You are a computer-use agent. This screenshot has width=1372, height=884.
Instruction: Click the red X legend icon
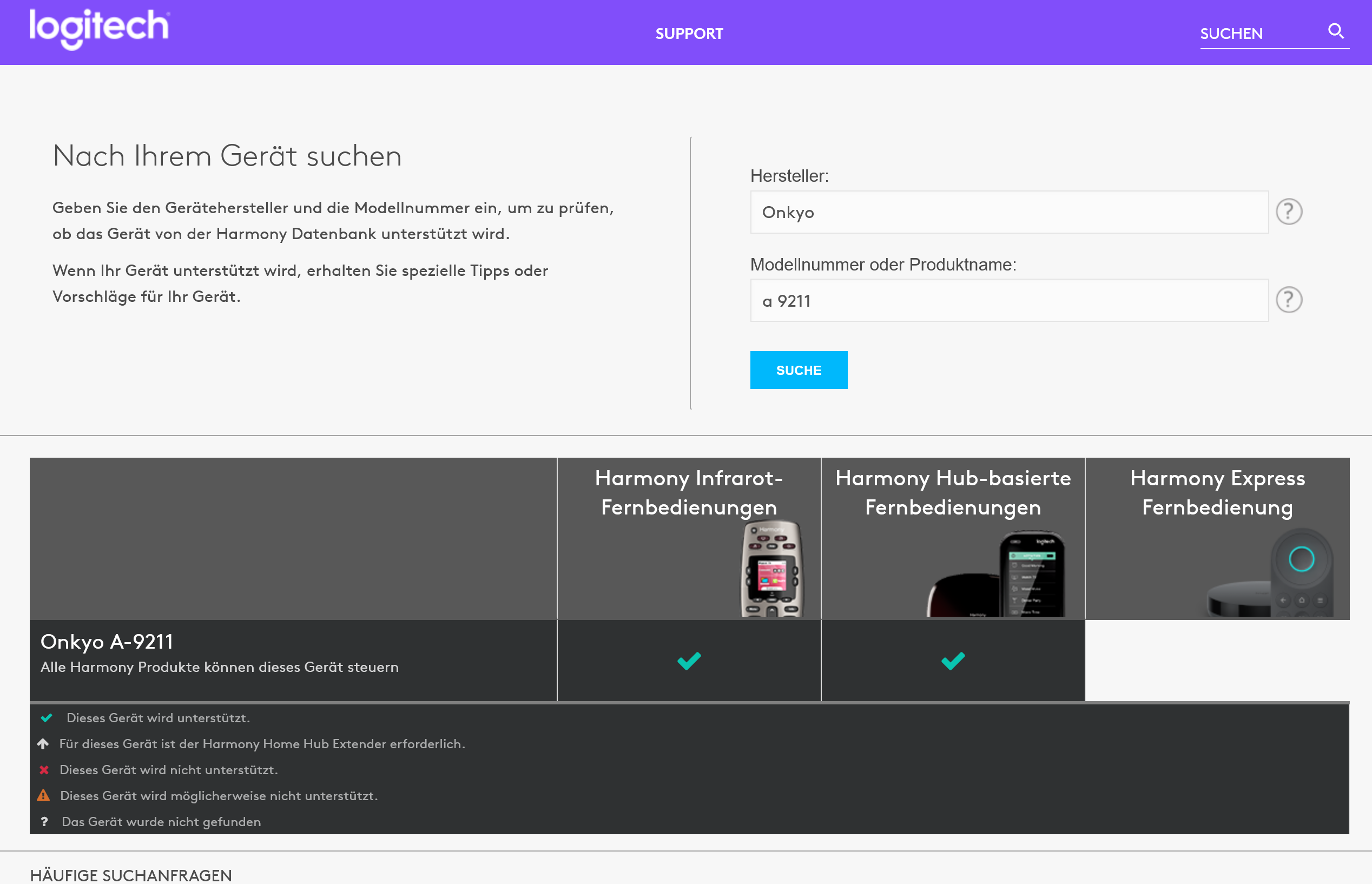(x=44, y=770)
